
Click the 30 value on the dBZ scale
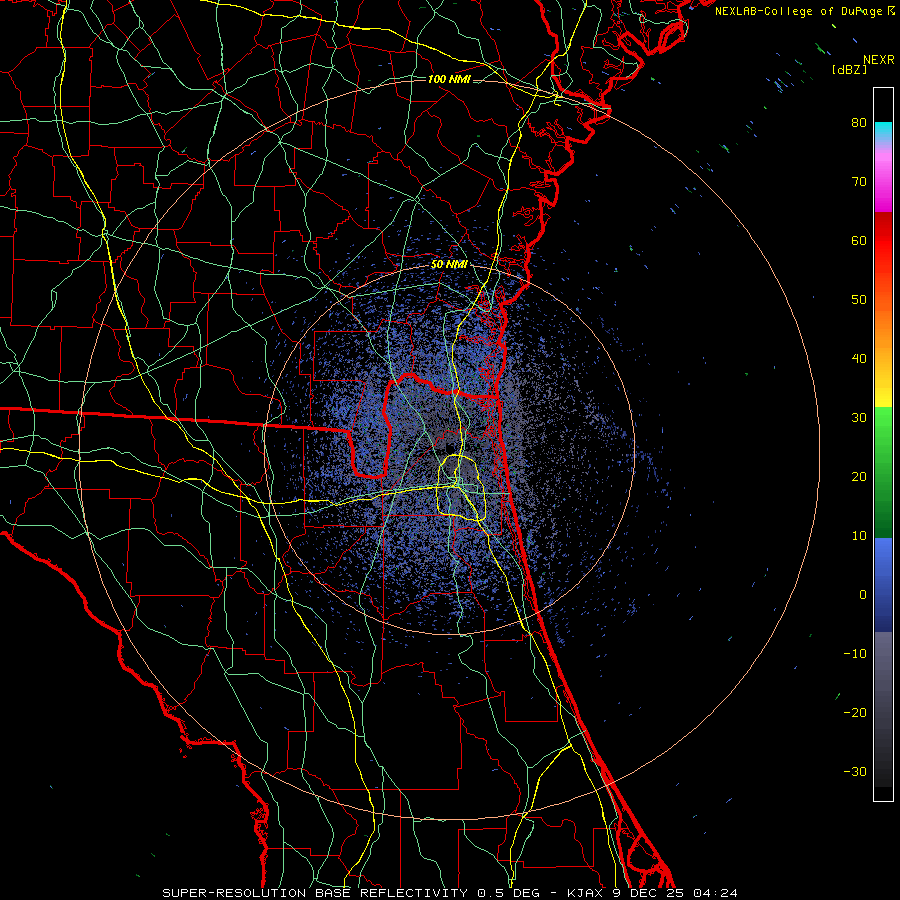coord(859,418)
